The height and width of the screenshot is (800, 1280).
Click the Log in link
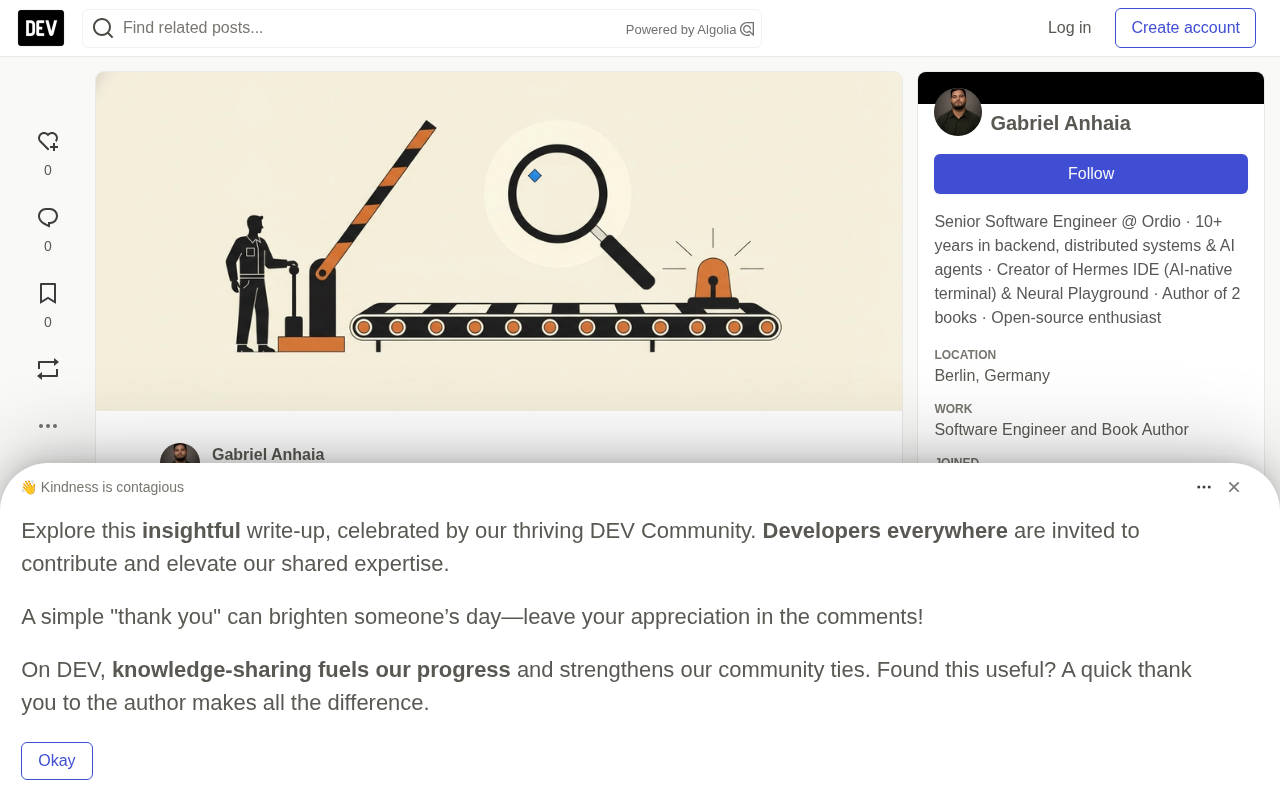coord(1069,28)
